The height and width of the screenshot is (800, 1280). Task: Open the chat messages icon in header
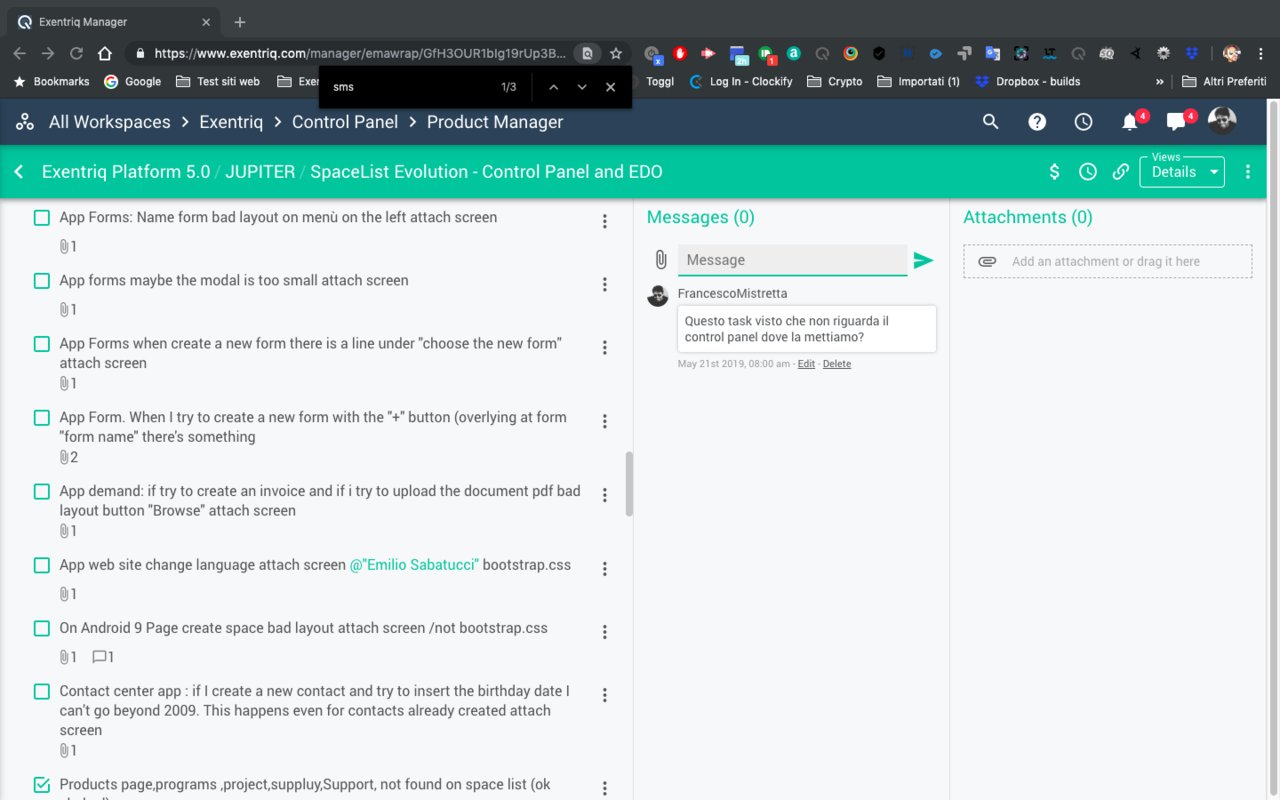point(1176,122)
